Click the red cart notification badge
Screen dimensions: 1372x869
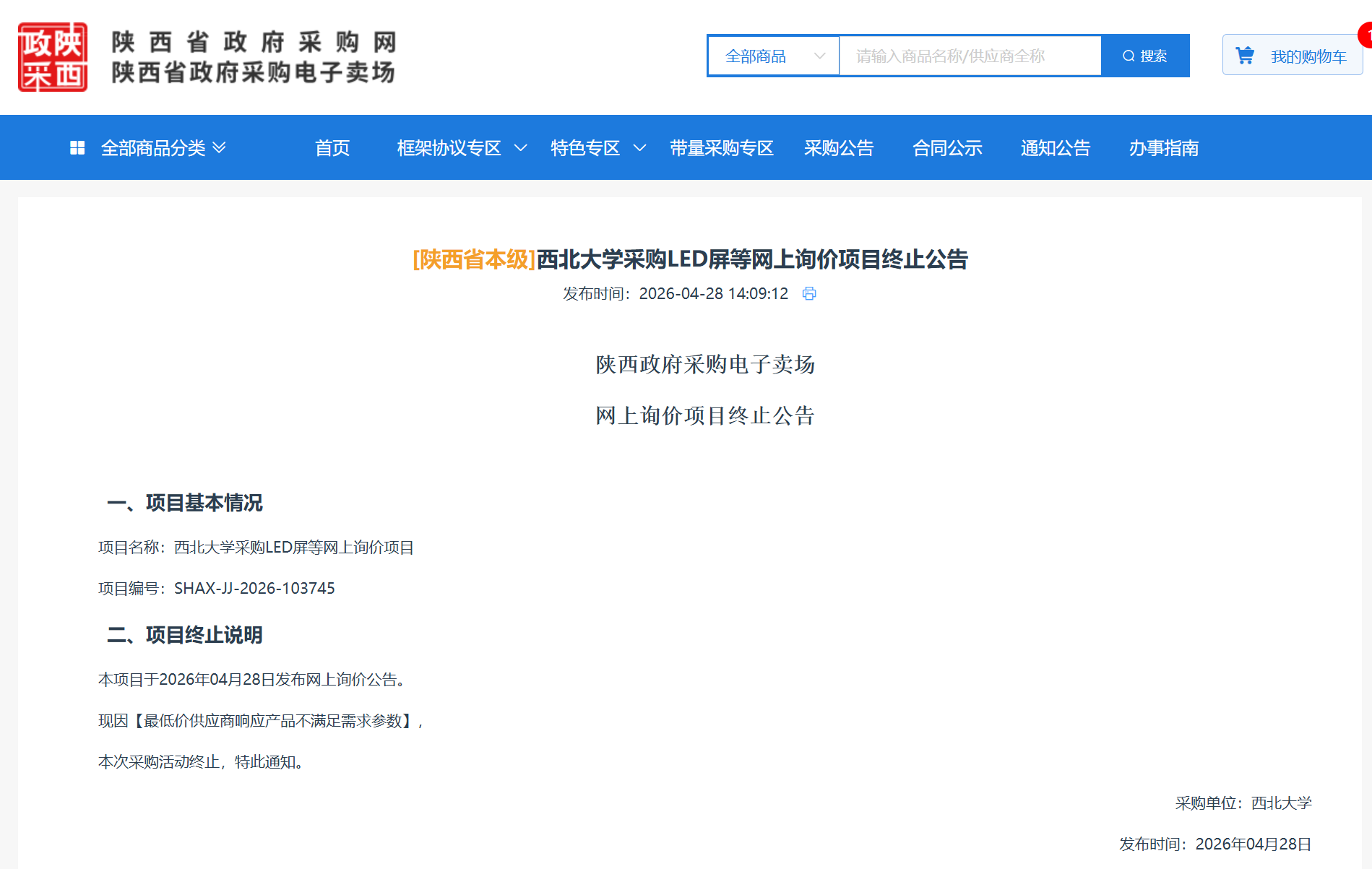(1365, 35)
